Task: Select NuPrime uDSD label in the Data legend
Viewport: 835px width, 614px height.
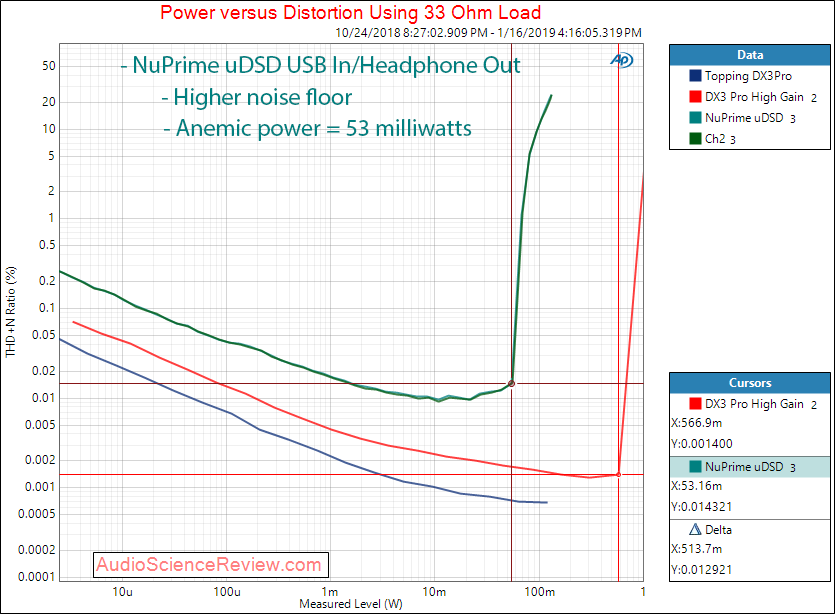Action: coord(744,118)
